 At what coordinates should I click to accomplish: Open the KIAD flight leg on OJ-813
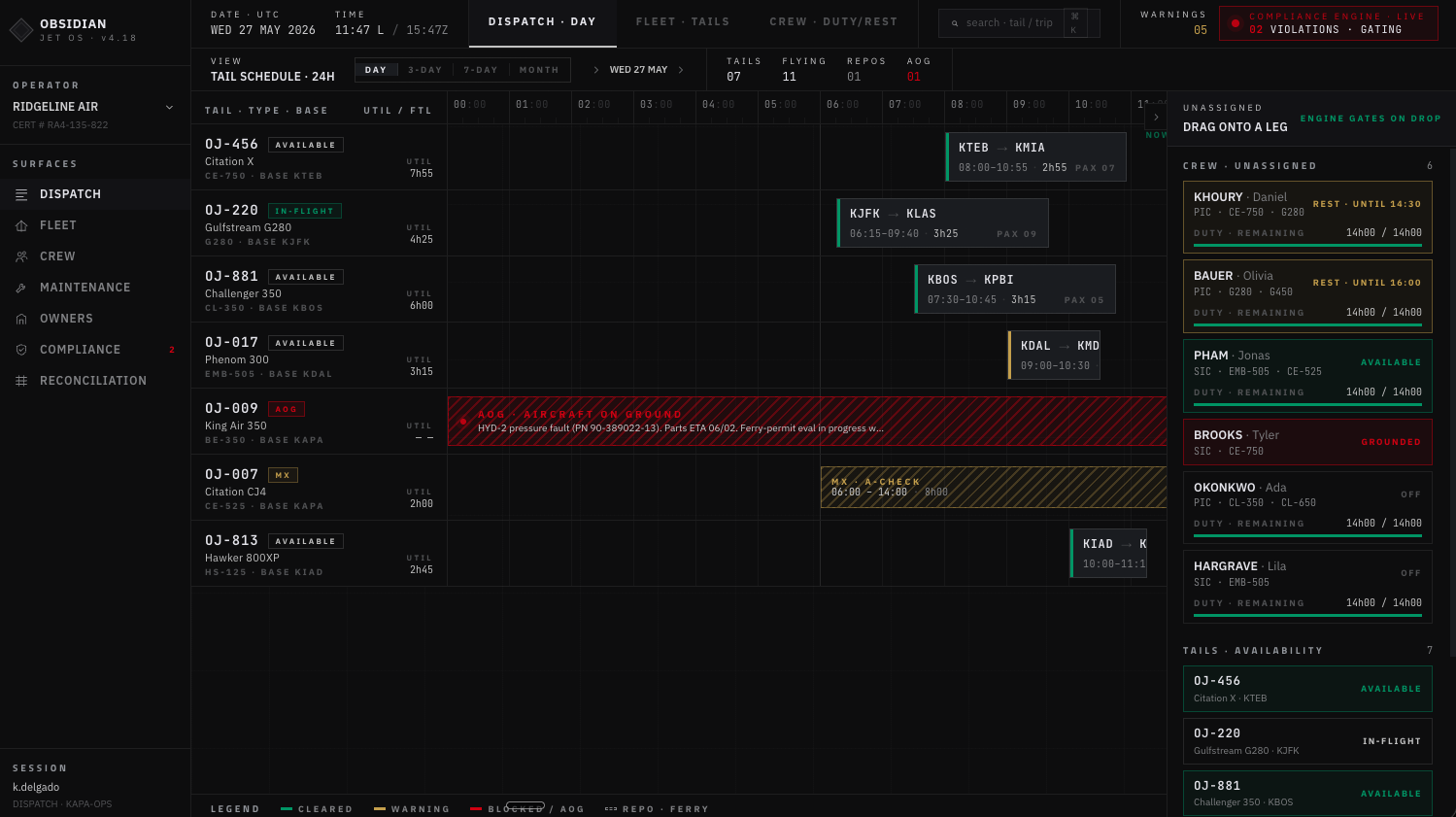click(x=1108, y=554)
